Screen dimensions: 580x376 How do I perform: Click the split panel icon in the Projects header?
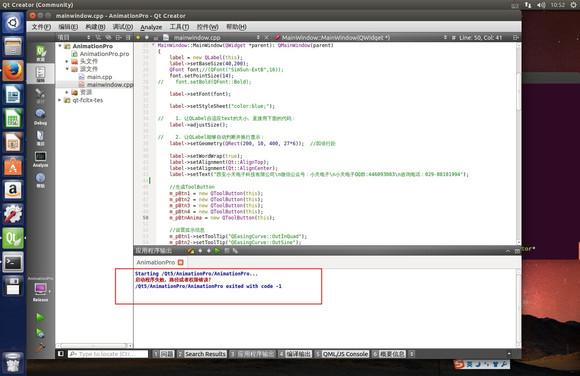(x=118, y=37)
